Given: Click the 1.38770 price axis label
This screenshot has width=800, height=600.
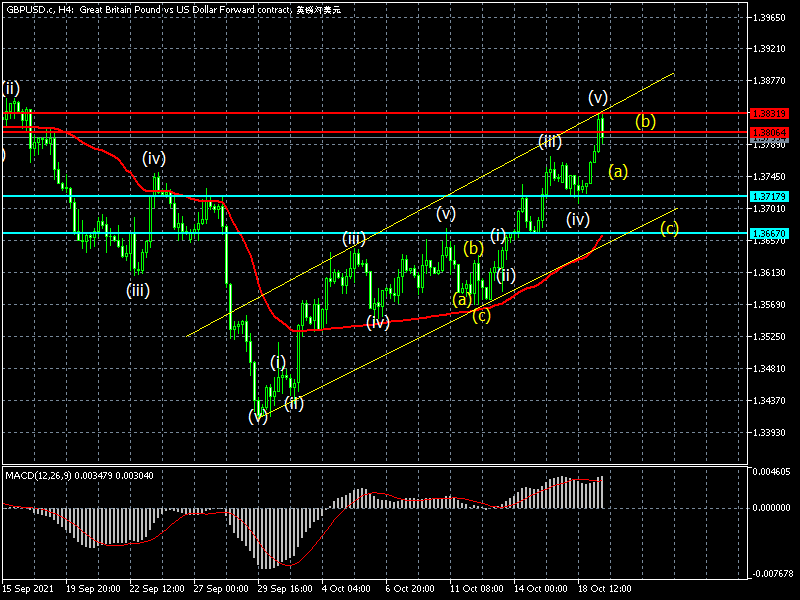Looking at the screenshot, I should pos(769,81).
